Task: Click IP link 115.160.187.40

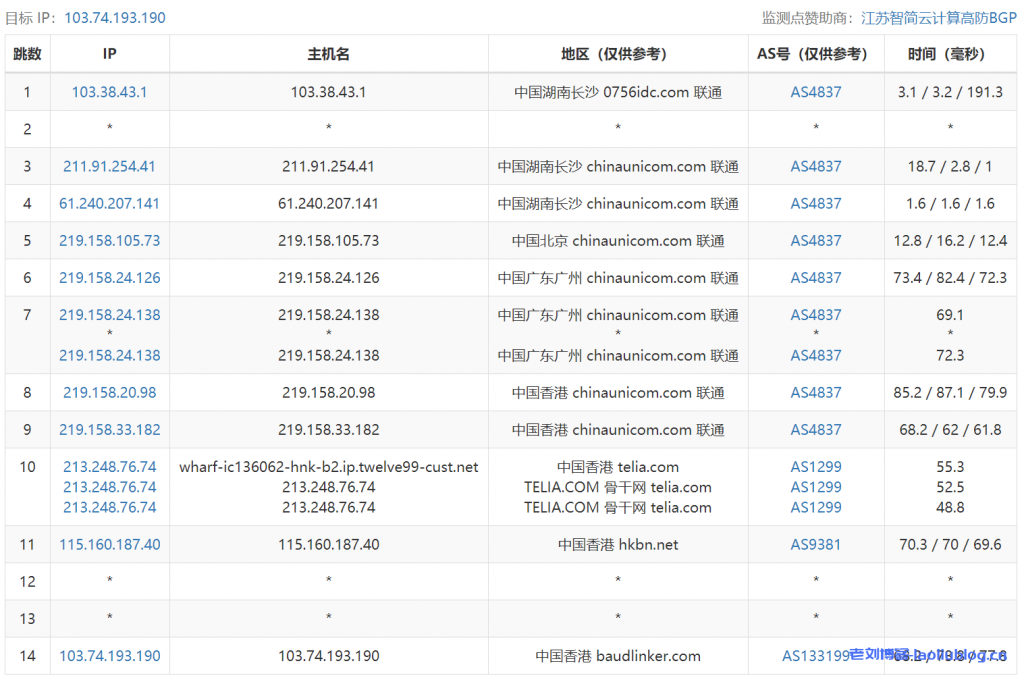Action: (109, 544)
